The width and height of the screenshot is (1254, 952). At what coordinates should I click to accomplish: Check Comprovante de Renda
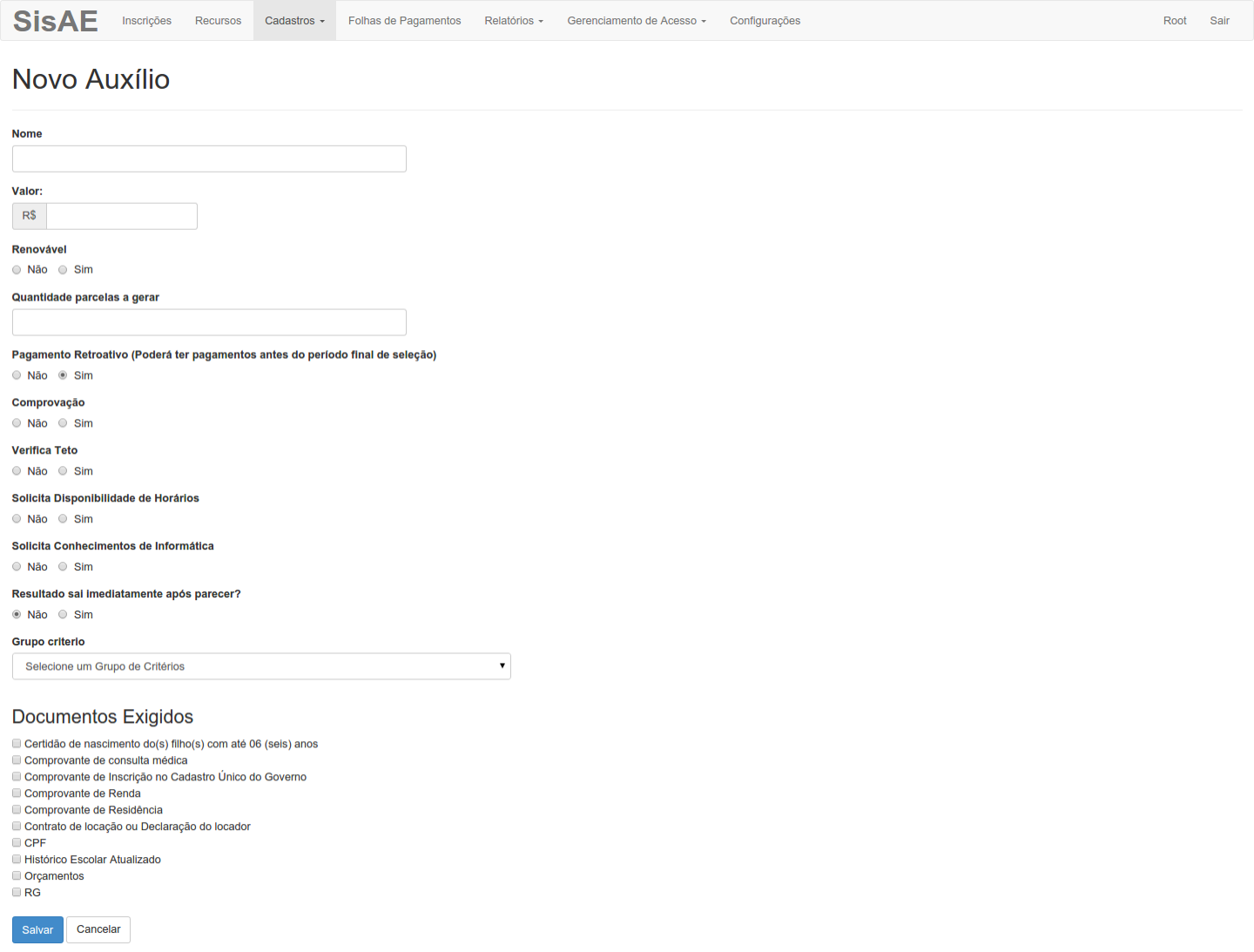pyautogui.click(x=17, y=793)
